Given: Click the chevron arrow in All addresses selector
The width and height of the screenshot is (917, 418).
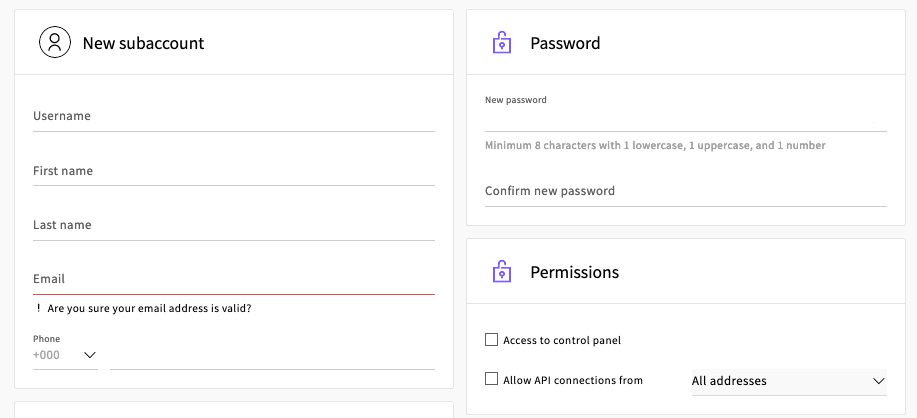Looking at the screenshot, I should (878, 381).
